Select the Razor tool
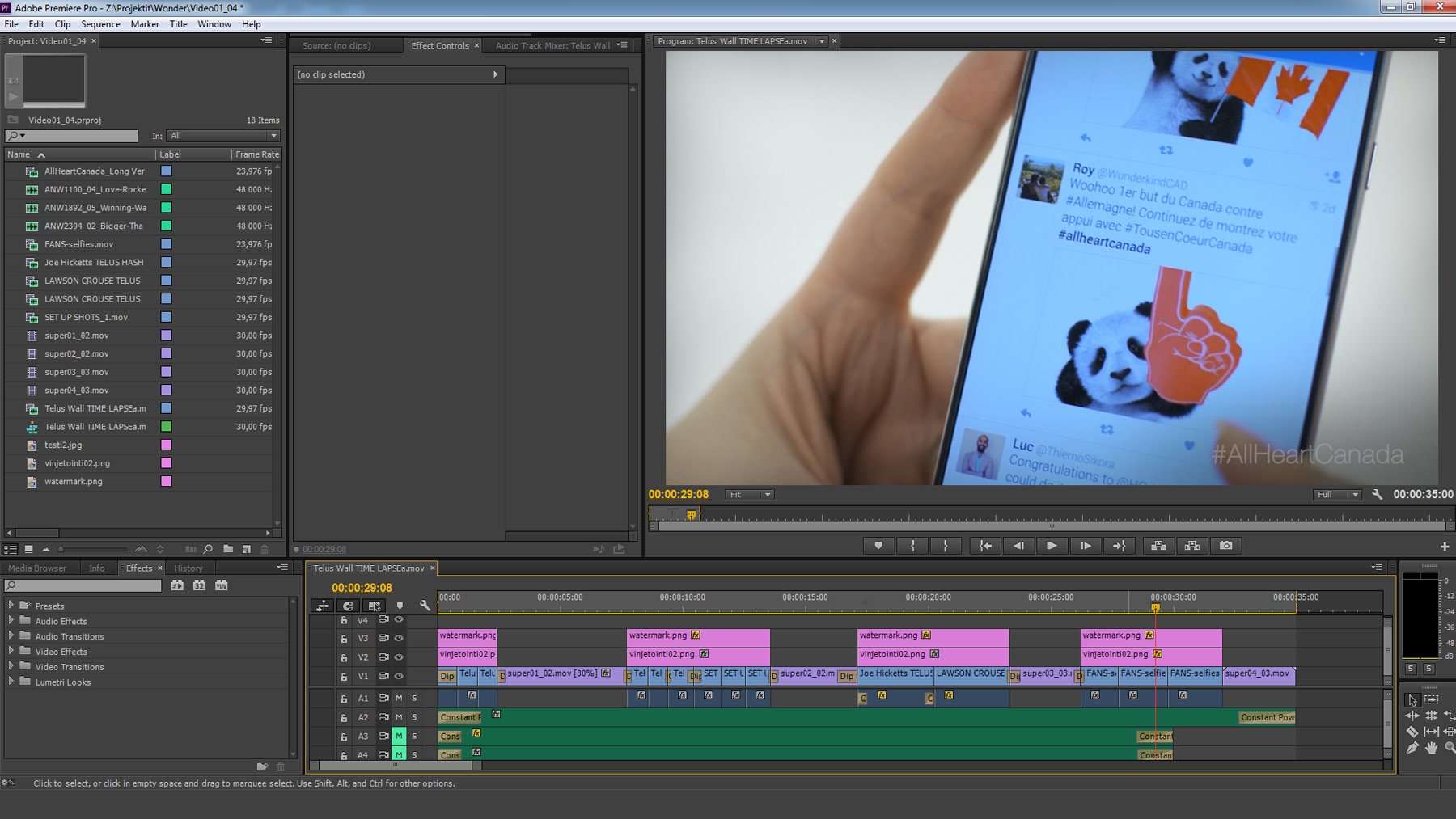Viewport: 1456px width, 819px height. pyautogui.click(x=1412, y=732)
